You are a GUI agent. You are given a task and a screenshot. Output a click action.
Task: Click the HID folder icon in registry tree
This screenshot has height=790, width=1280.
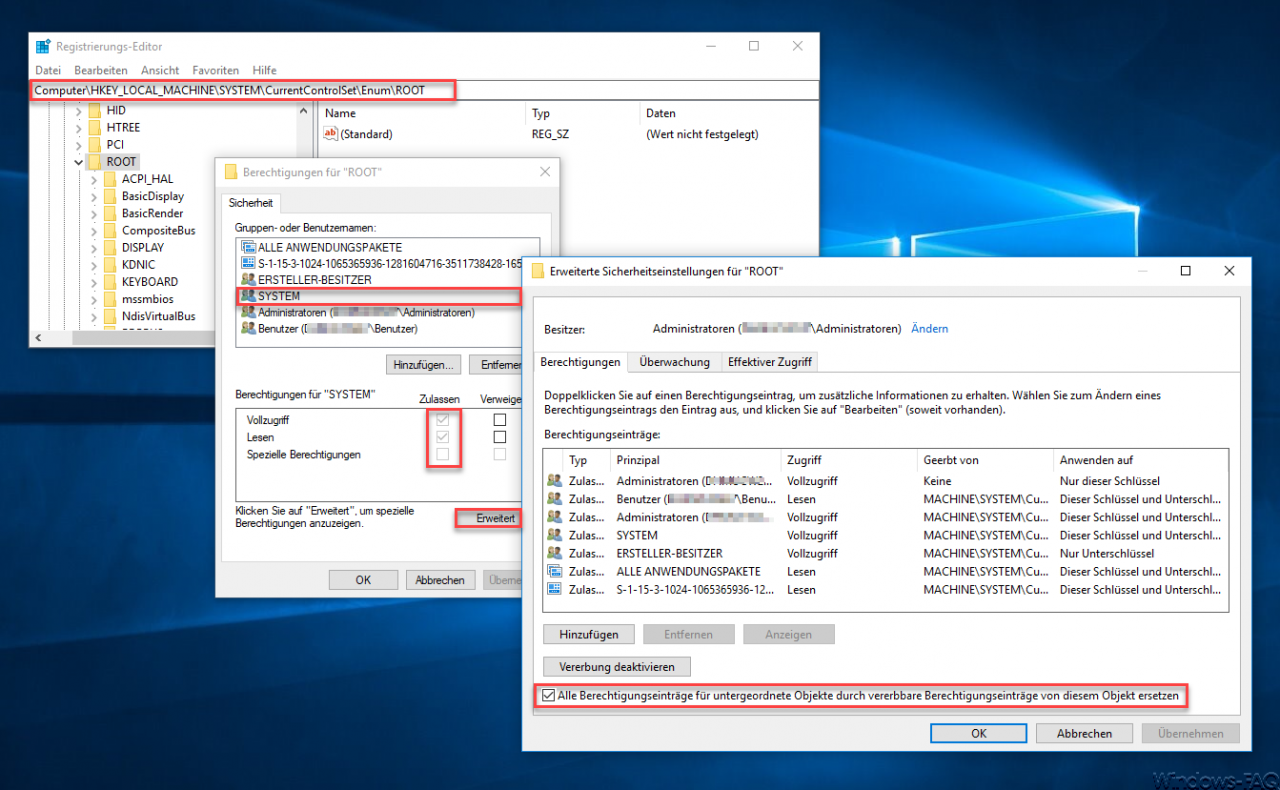(95, 110)
